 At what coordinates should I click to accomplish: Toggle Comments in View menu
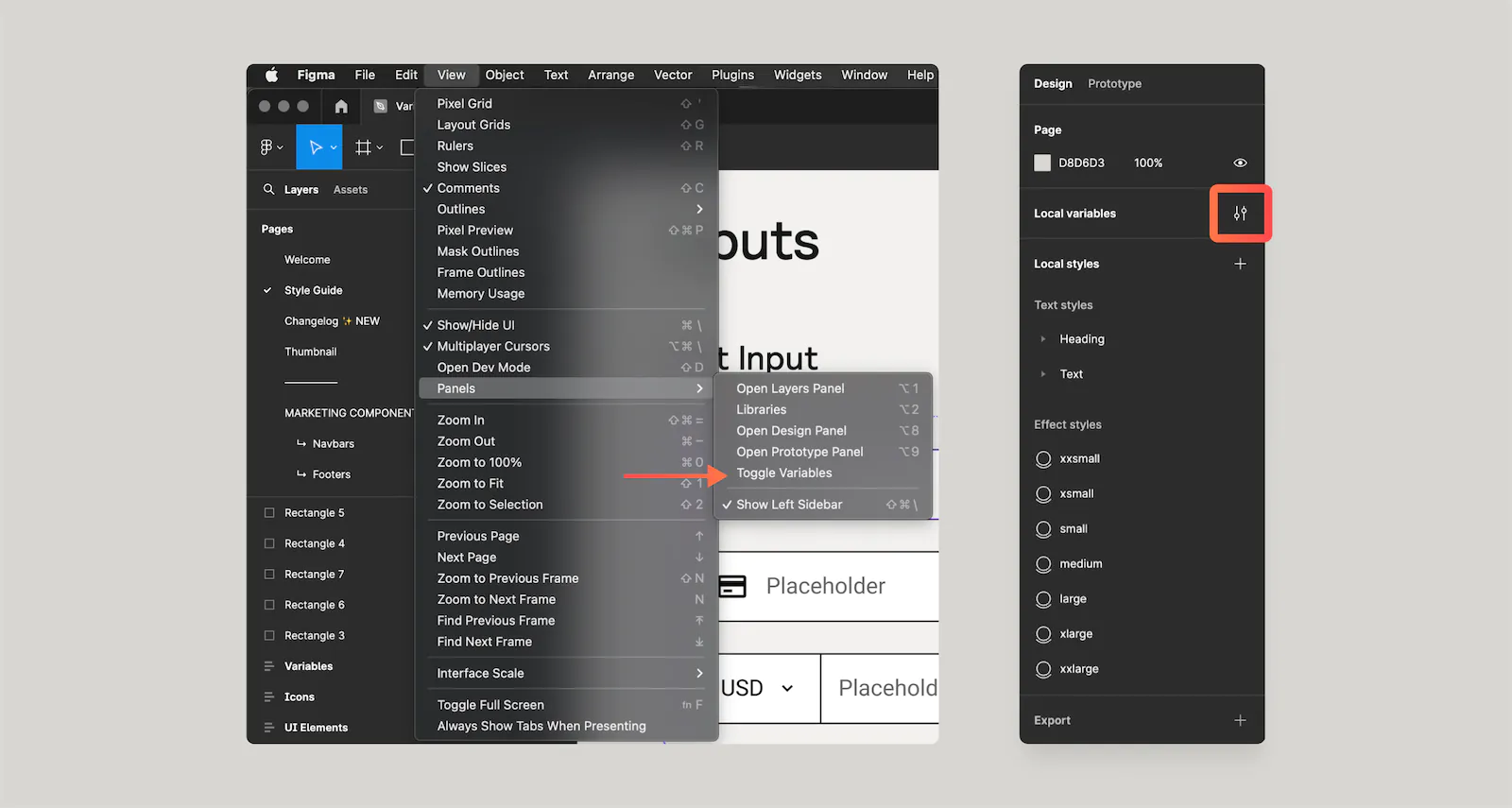point(566,188)
